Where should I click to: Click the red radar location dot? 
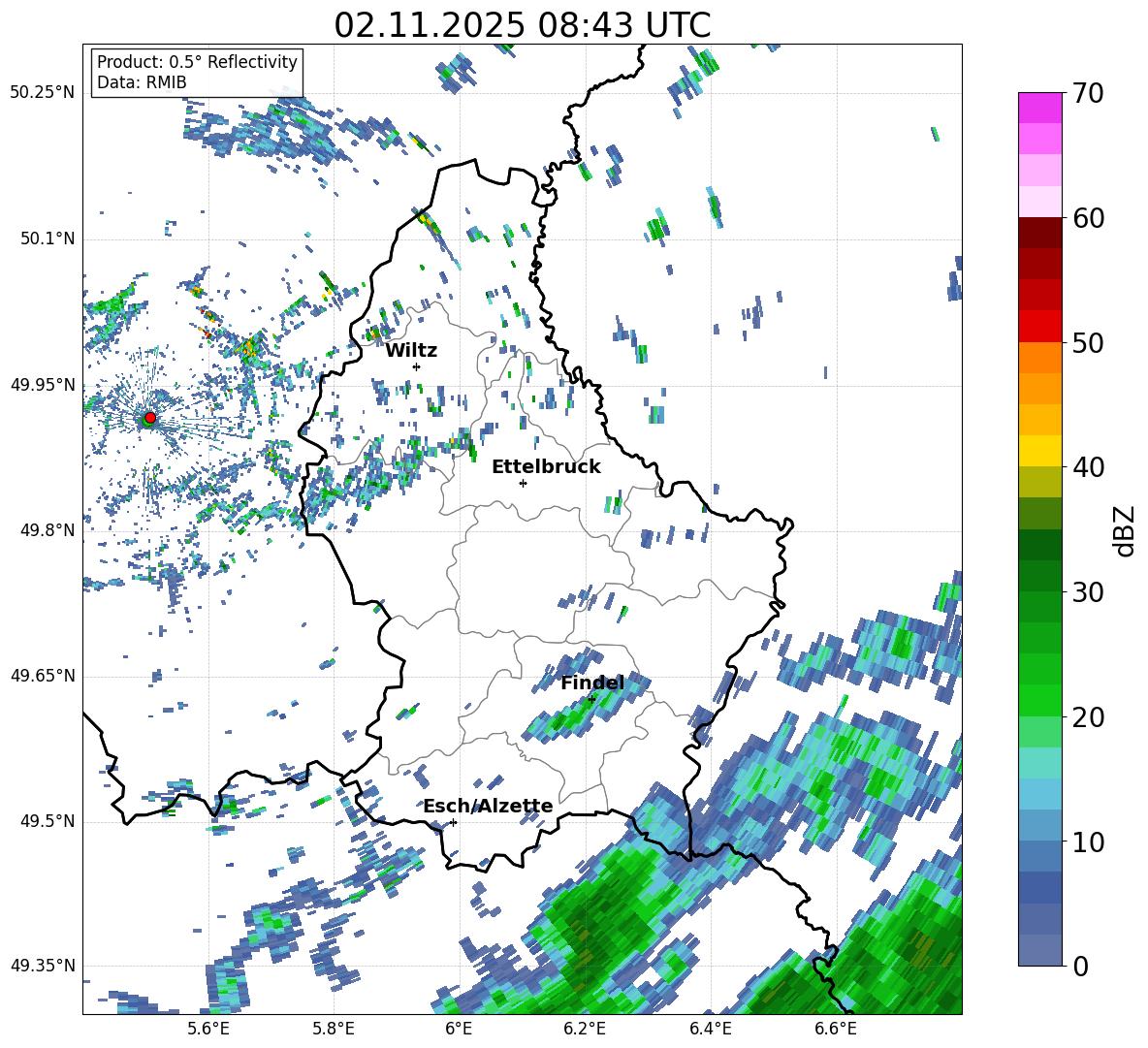click(150, 418)
